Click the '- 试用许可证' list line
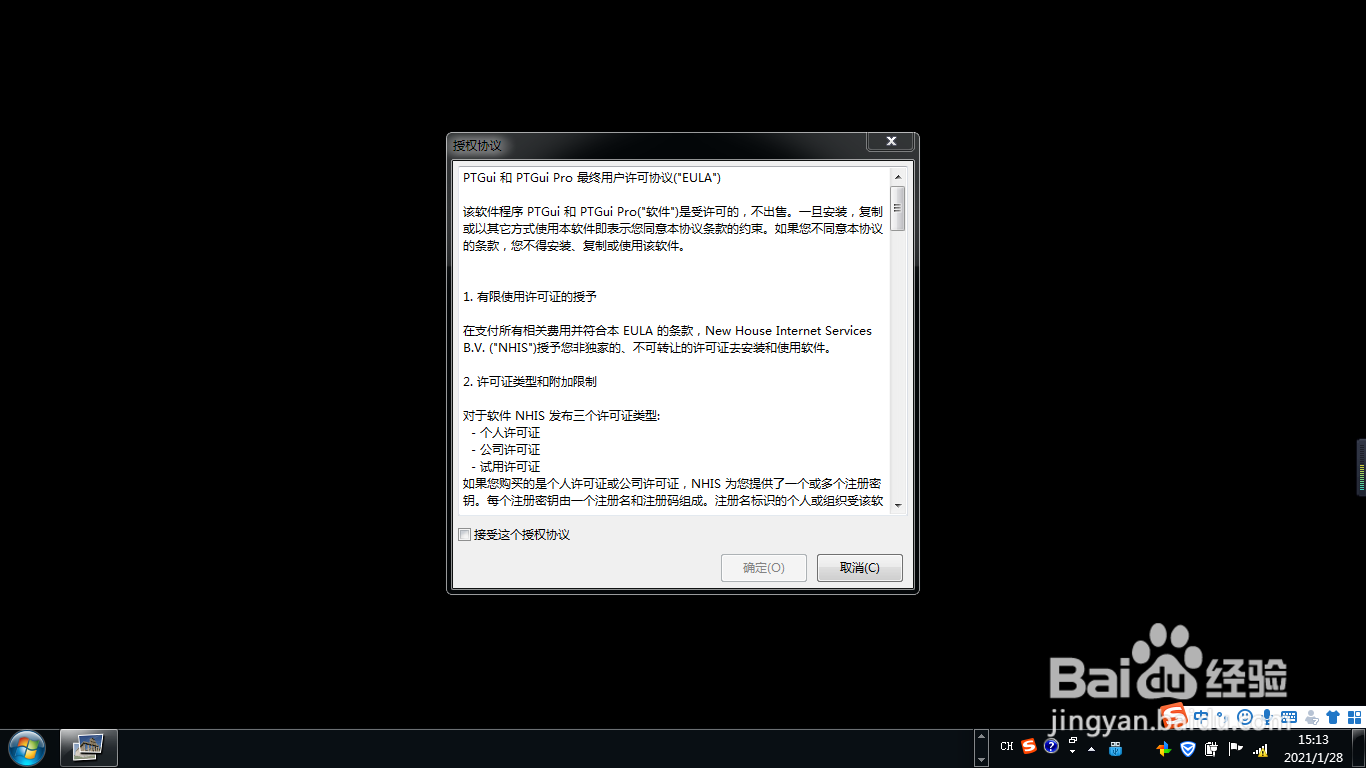The width and height of the screenshot is (1366, 768). coord(506,467)
